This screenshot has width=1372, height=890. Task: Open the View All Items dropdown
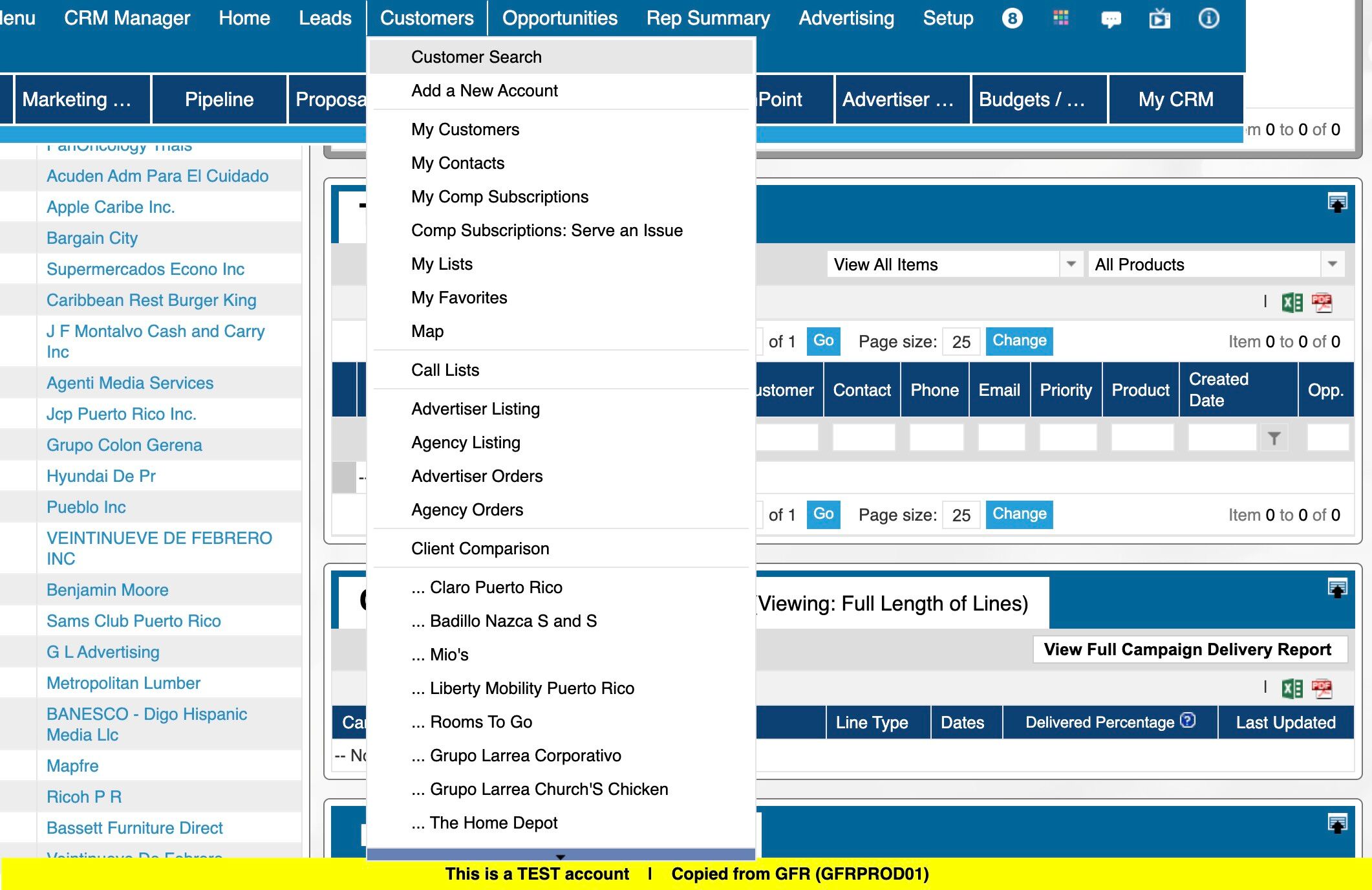click(1071, 264)
